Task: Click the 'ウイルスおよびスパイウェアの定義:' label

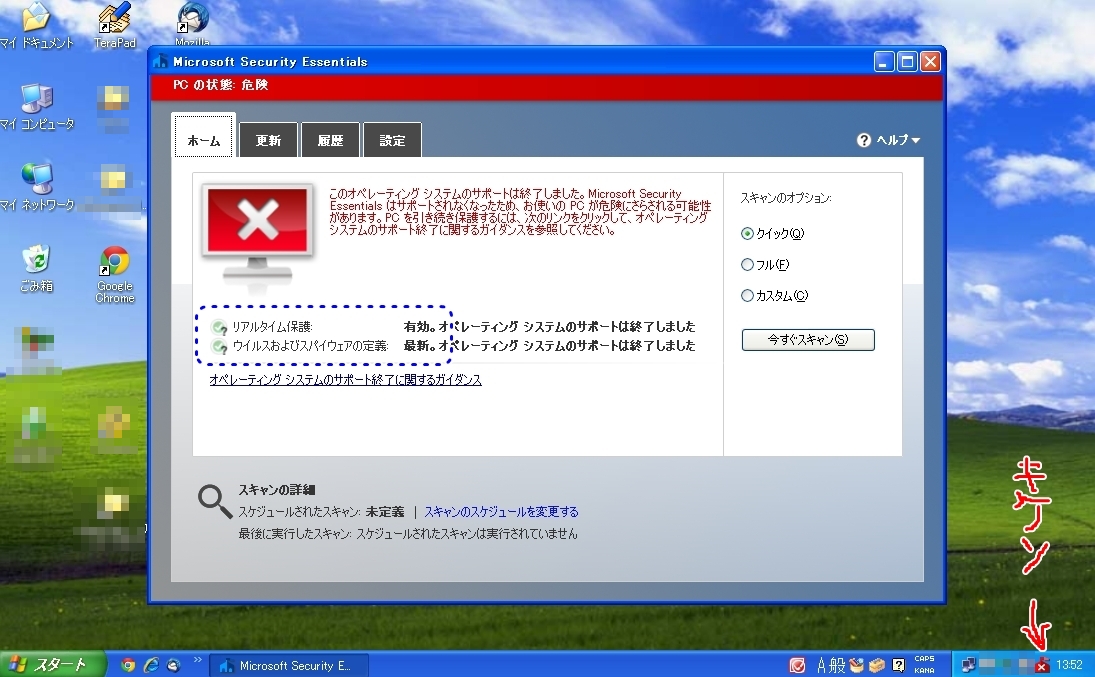Action: pos(311,346)
